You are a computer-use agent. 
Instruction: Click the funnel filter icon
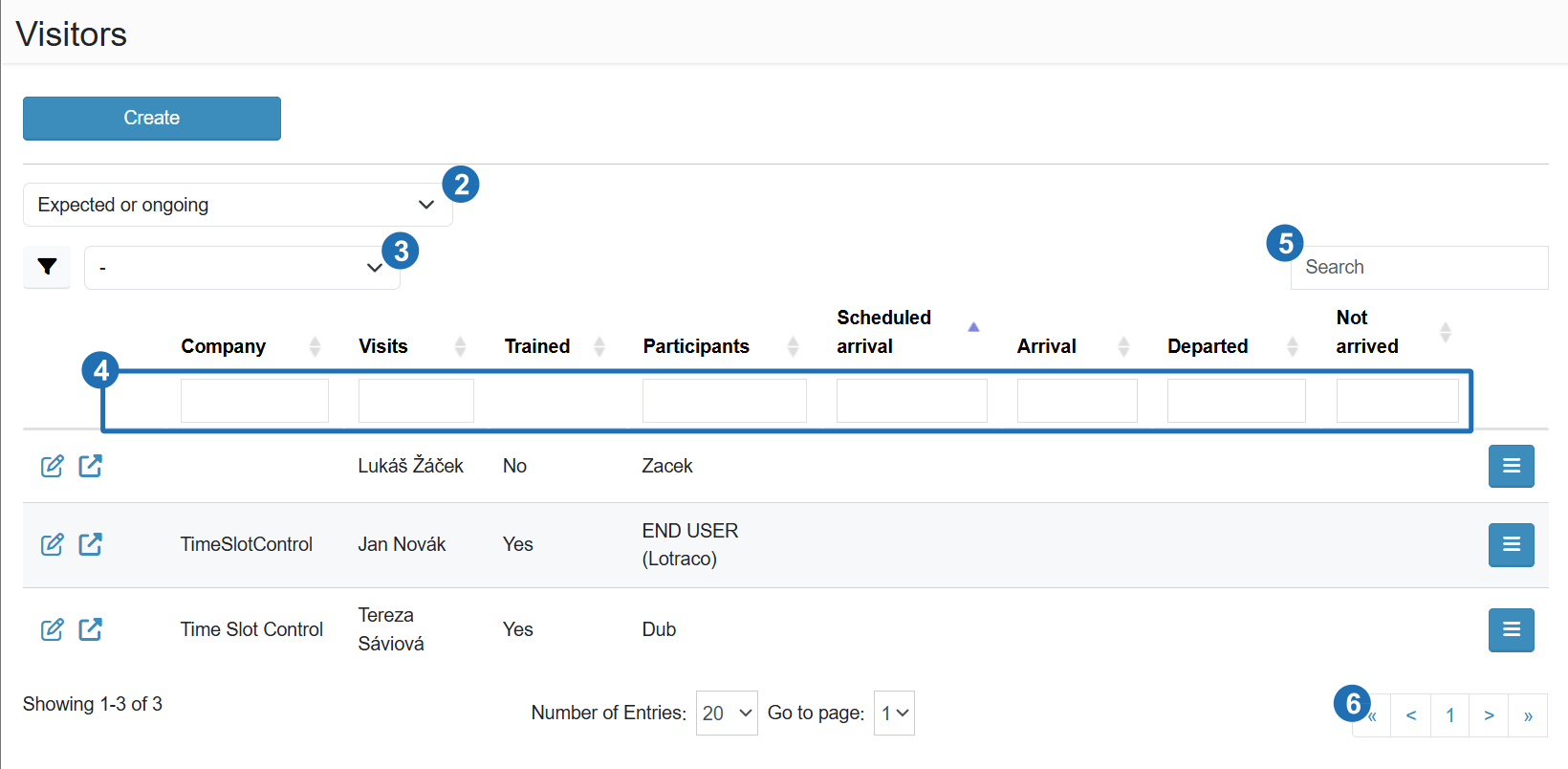point(47,267)
